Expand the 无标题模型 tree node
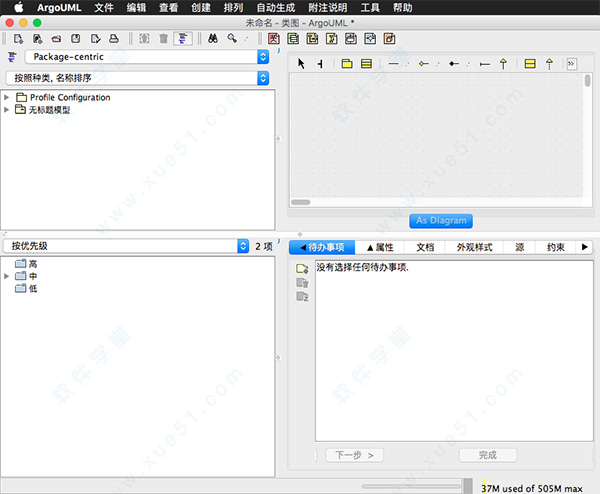600x494 pixels. click(x=7, y=110)
